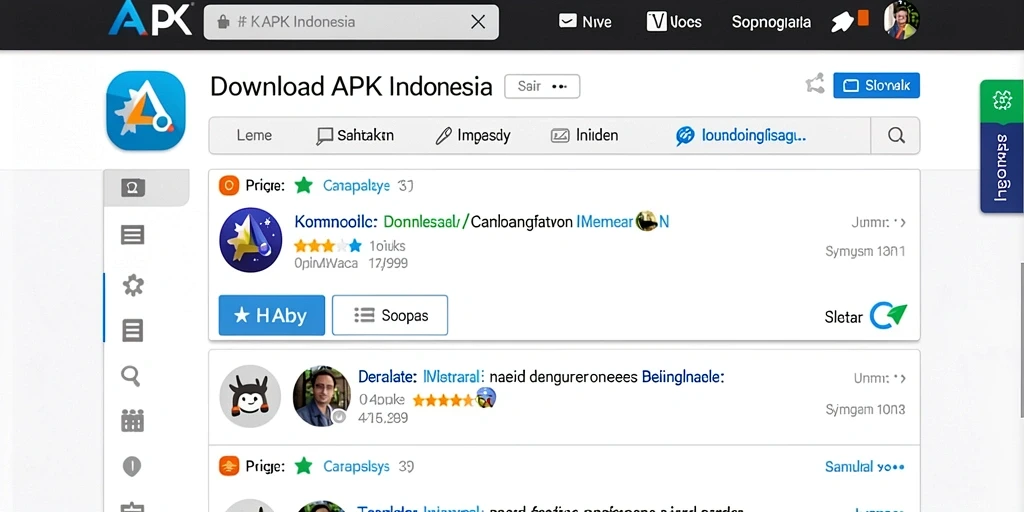1024x512 pixels.
Task: Open the sidebar settings gear
Action: [133, 285]
